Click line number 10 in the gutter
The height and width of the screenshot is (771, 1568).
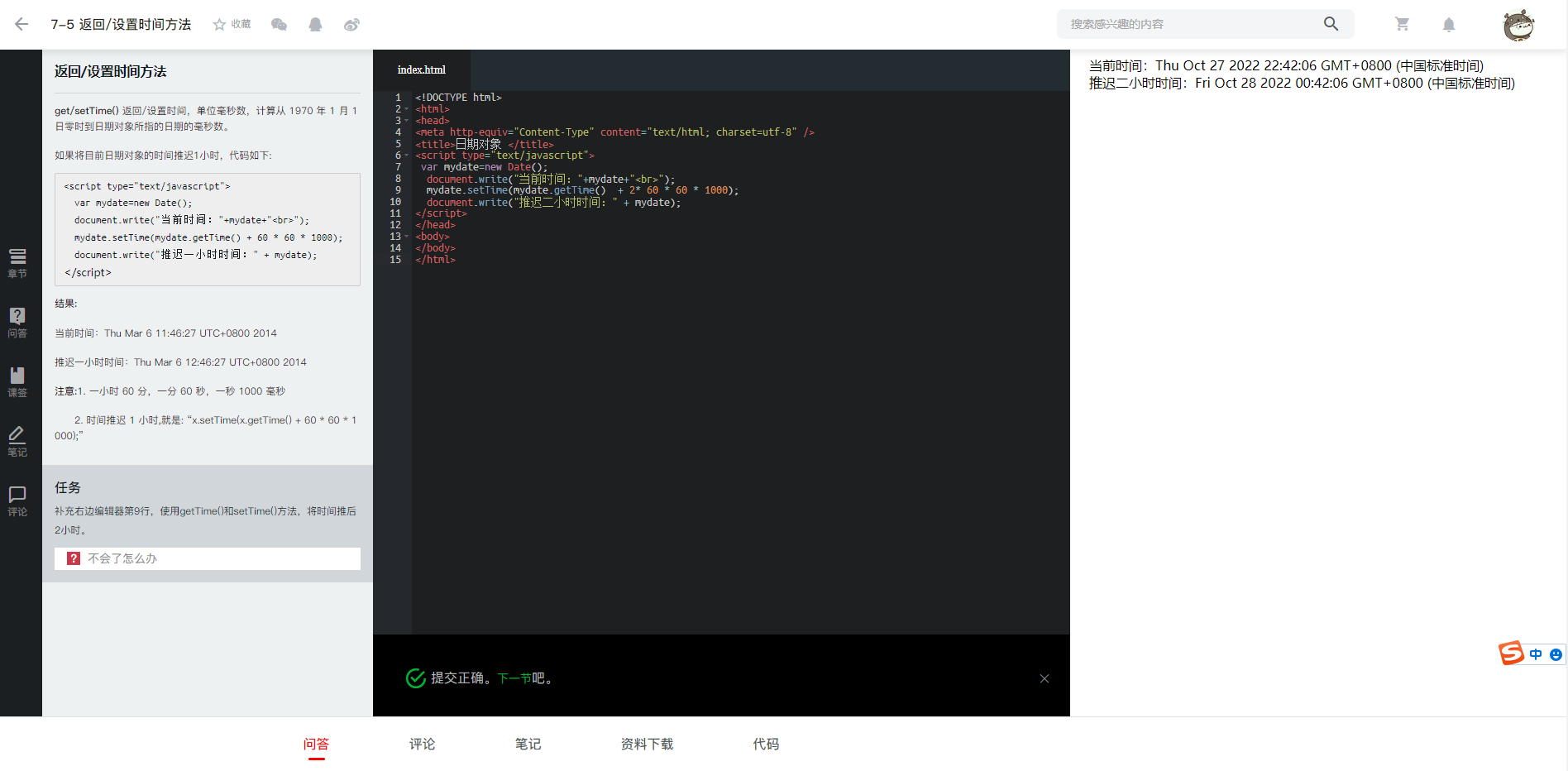(x=395, y=202)
